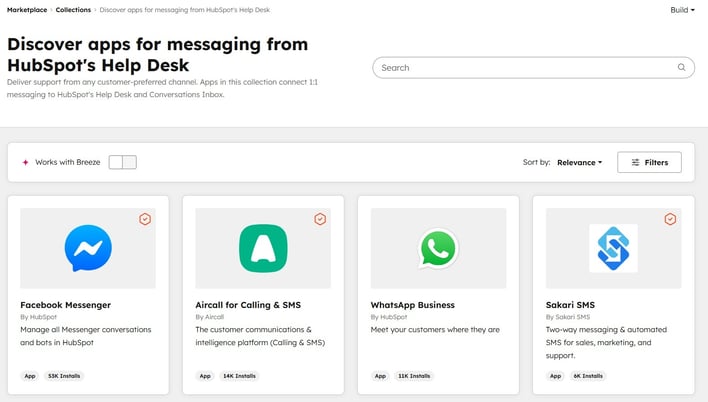The height and width of the screenshot is (402, 708).
Task: Open the Sort by Relevance dropdown
Action: (579, 162)
